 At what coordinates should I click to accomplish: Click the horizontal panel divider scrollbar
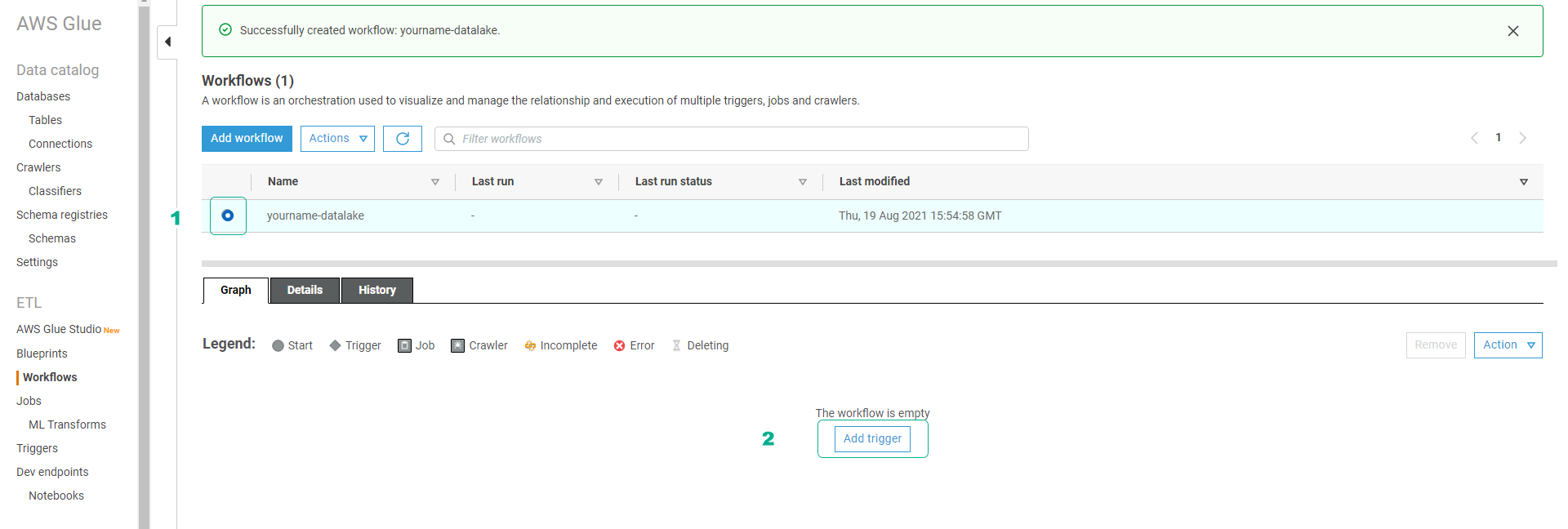[880, 264]
